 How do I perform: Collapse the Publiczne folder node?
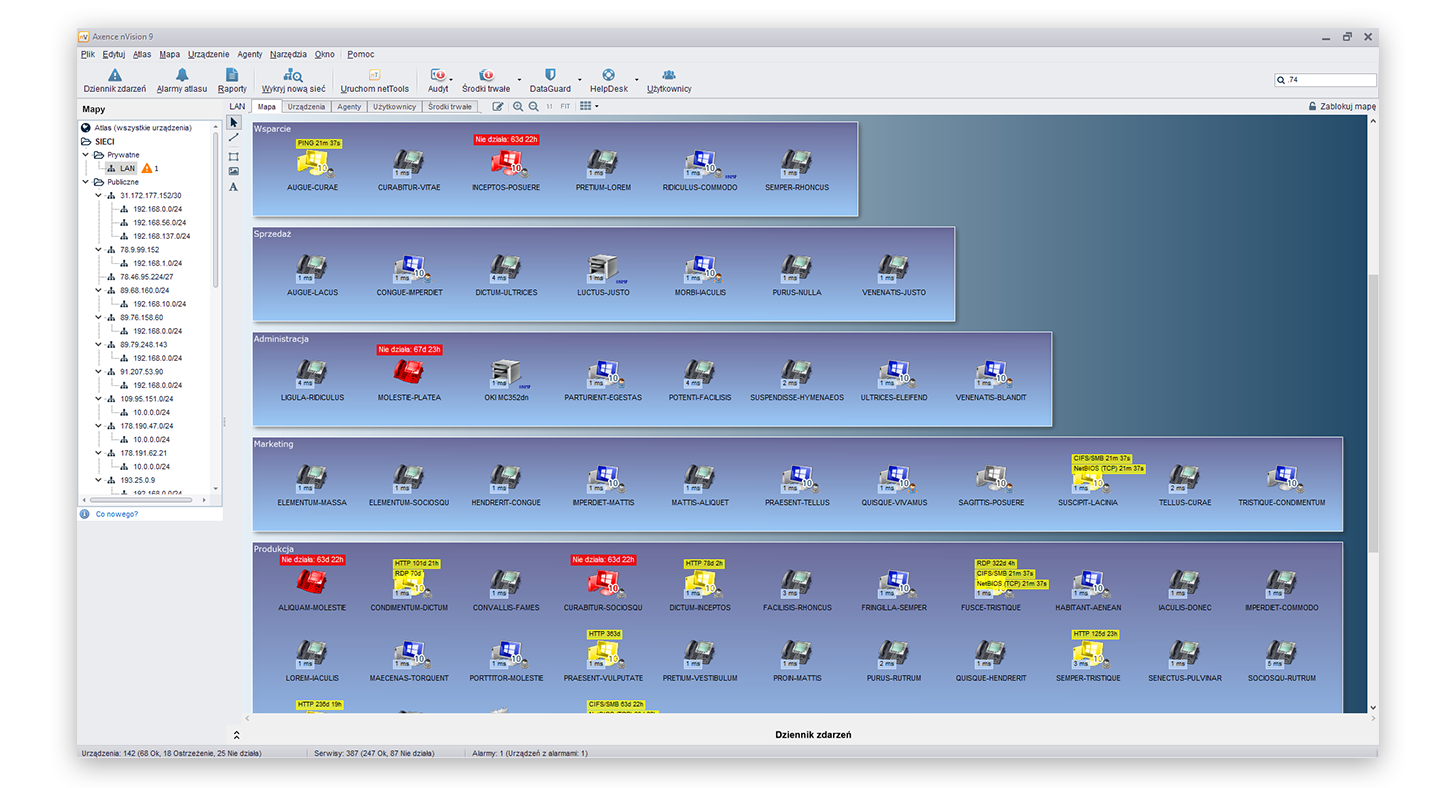[x=86, y=182]
